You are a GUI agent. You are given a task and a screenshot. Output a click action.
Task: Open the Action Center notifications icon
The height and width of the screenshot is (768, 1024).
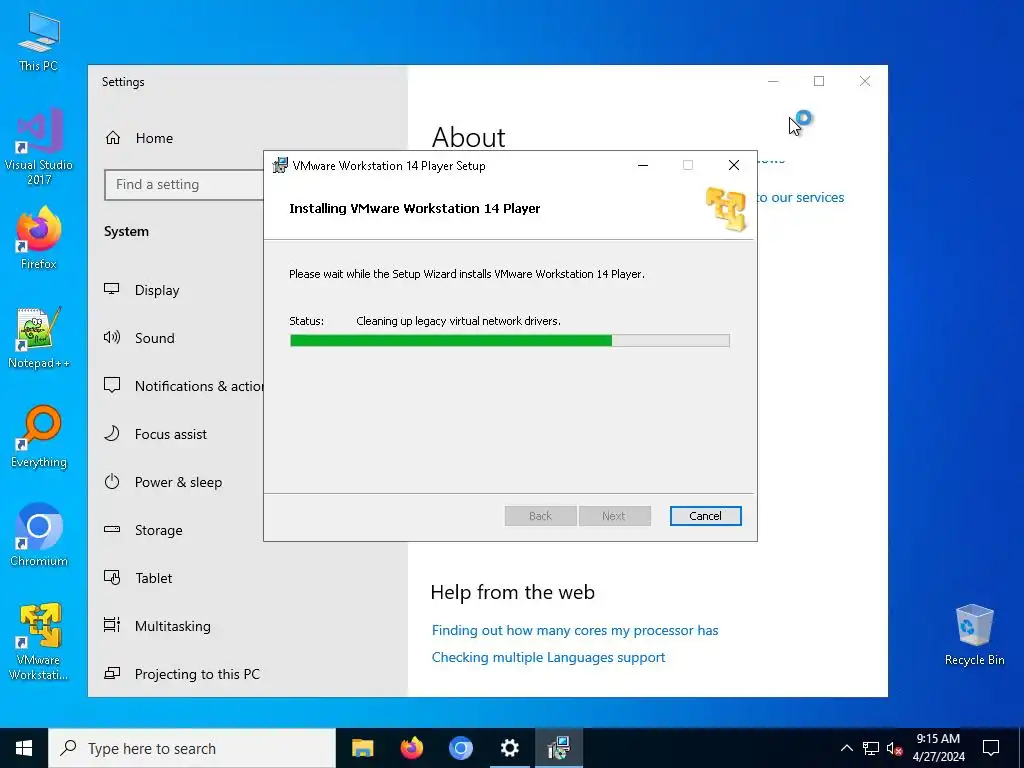coord(991,748)
